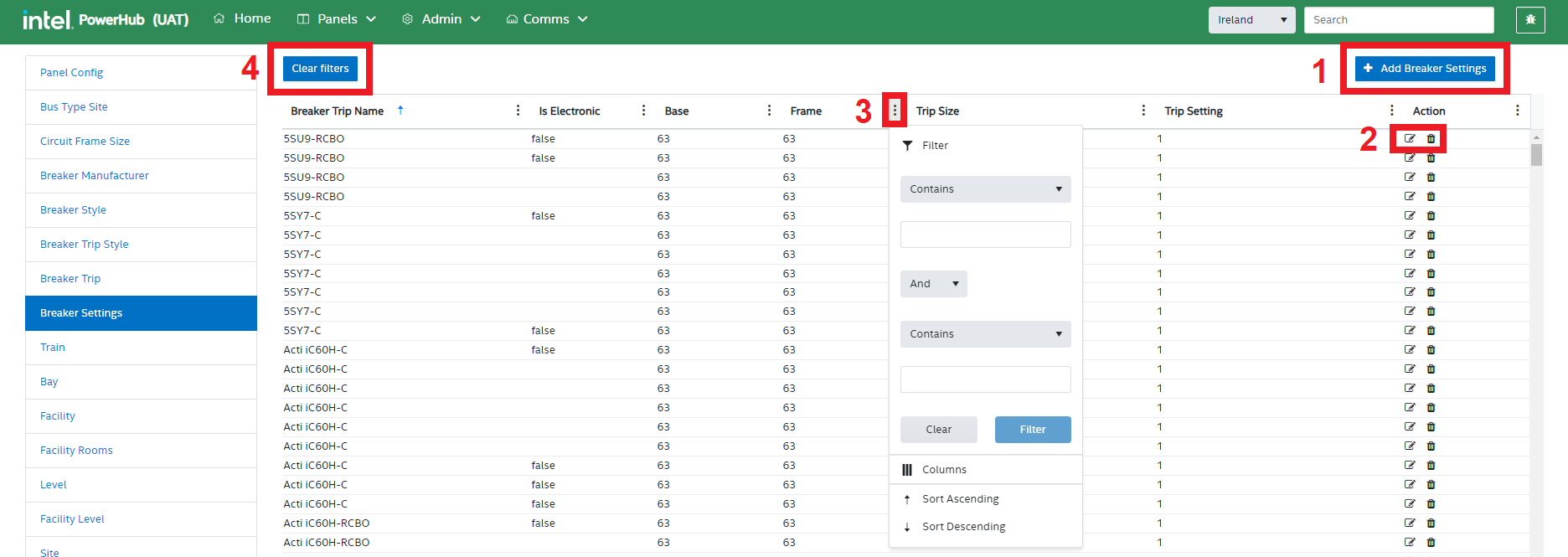Click Add Breaker Settings button
The image size is (1568, 557).
(1425, 69)
